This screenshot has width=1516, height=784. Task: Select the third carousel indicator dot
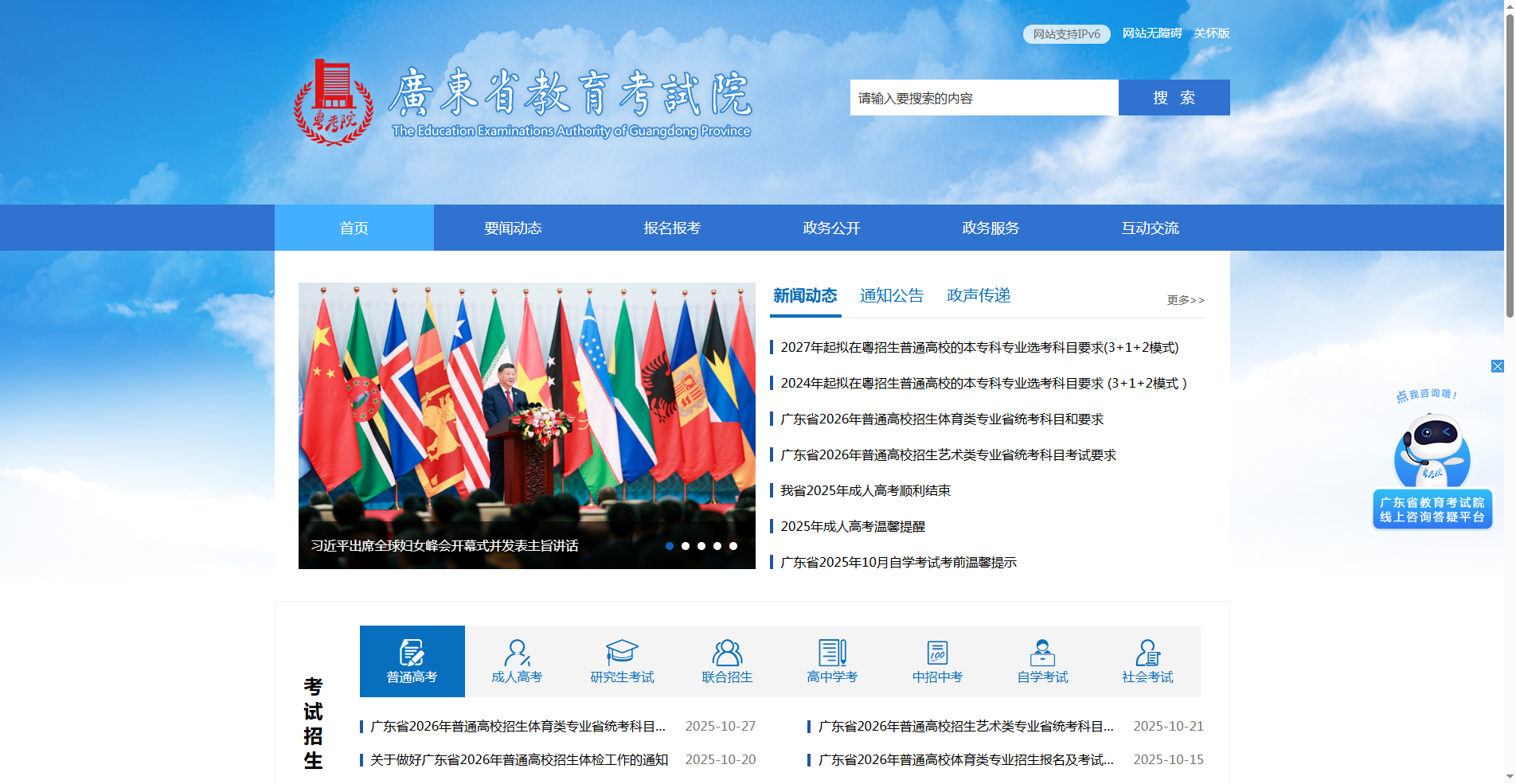(701, 546)
